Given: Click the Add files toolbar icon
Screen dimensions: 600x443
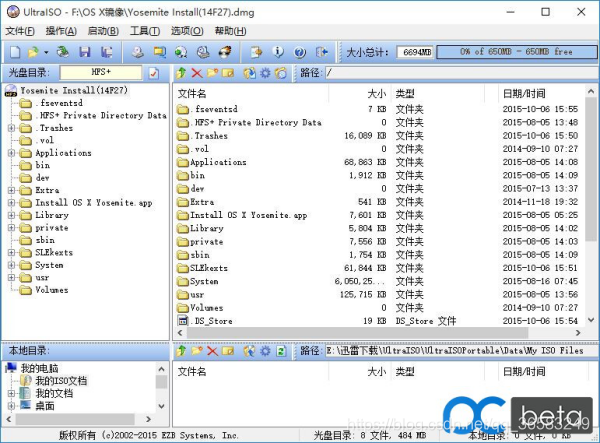Looking at the screenshot, I should pyautogui.click(x=256, y=52).
